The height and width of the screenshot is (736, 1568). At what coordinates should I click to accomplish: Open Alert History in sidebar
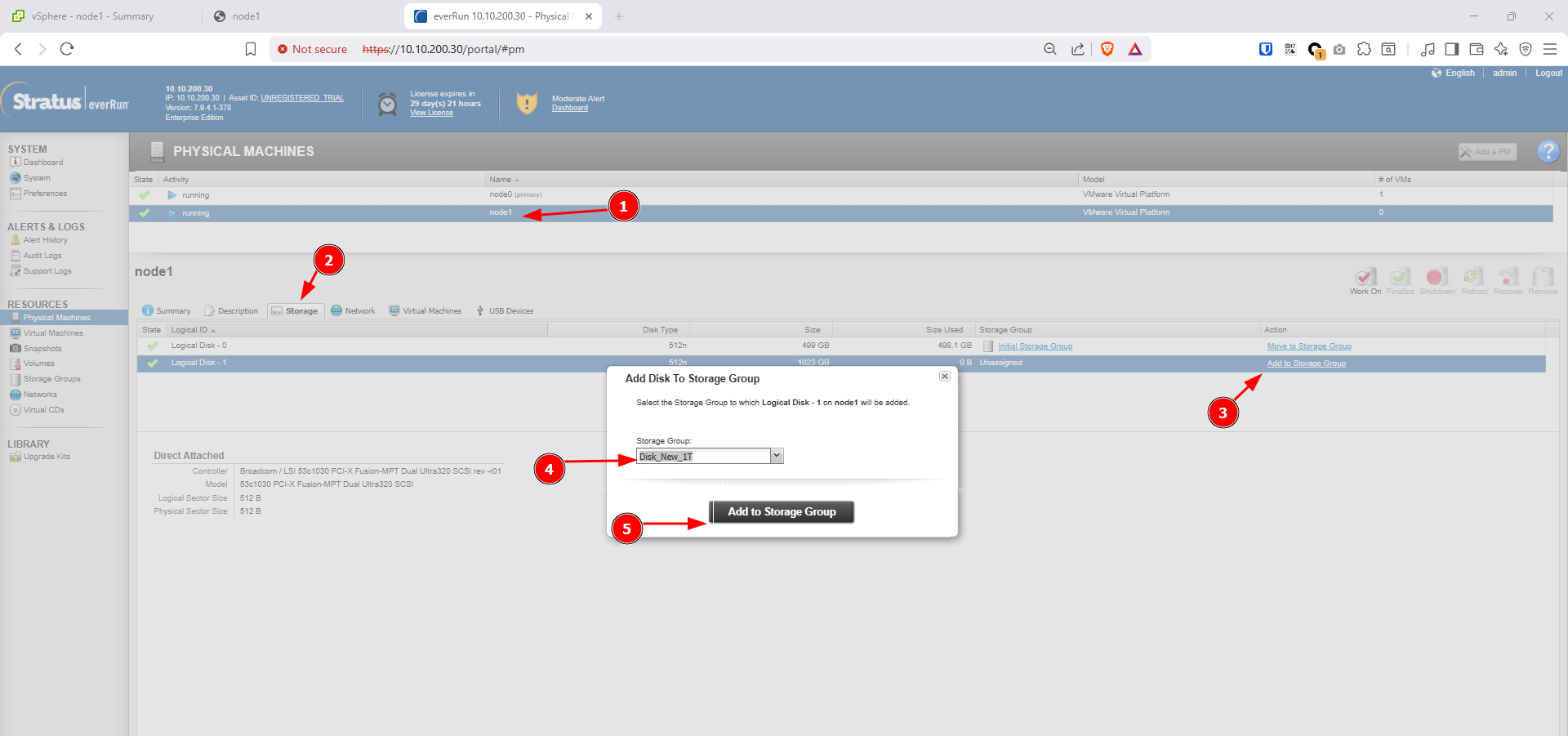(x=45, y=240)
